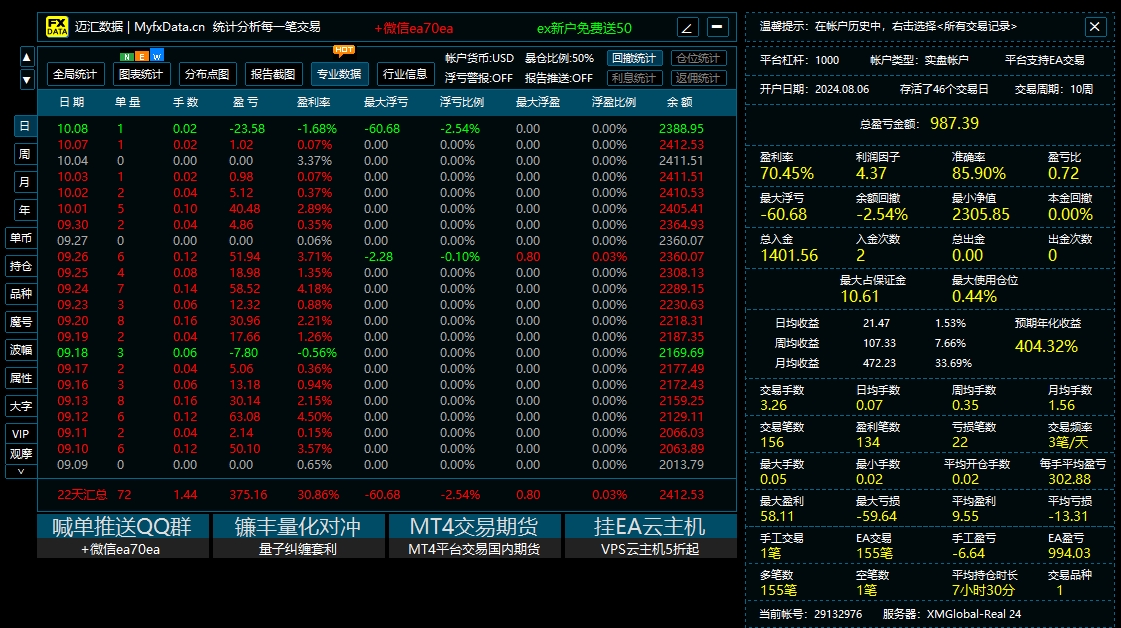The image size is (1121, 628).
Task: Click the 利润因子 value 4.37
Action: click(x=871, y=174)
